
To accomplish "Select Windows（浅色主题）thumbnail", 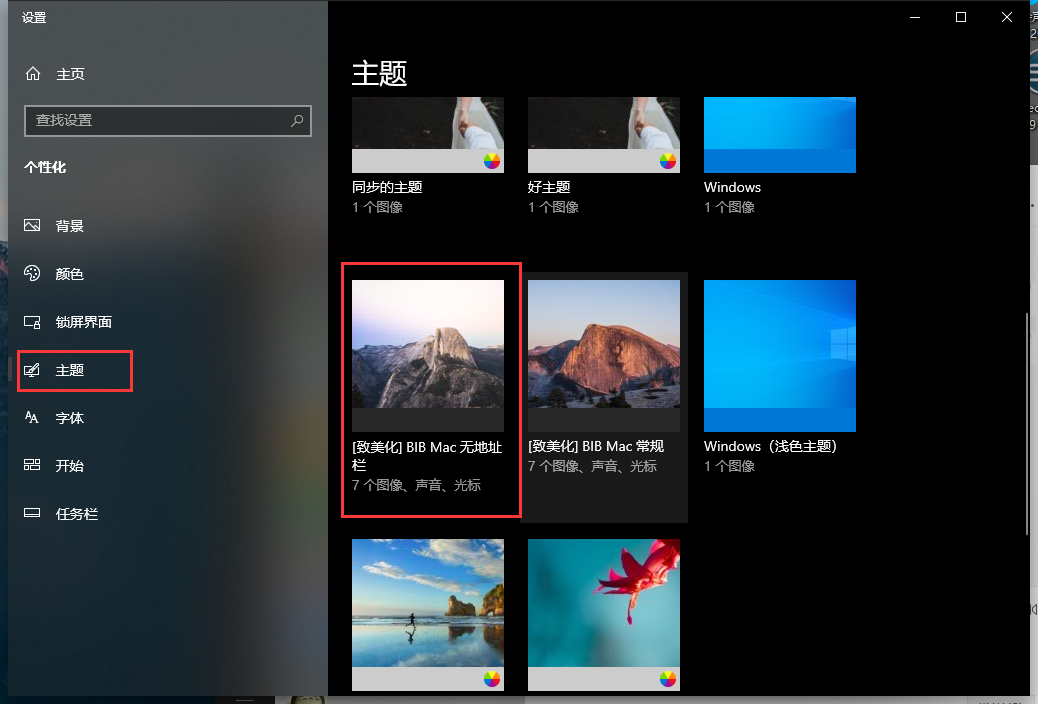I will [x=780, y=356].
